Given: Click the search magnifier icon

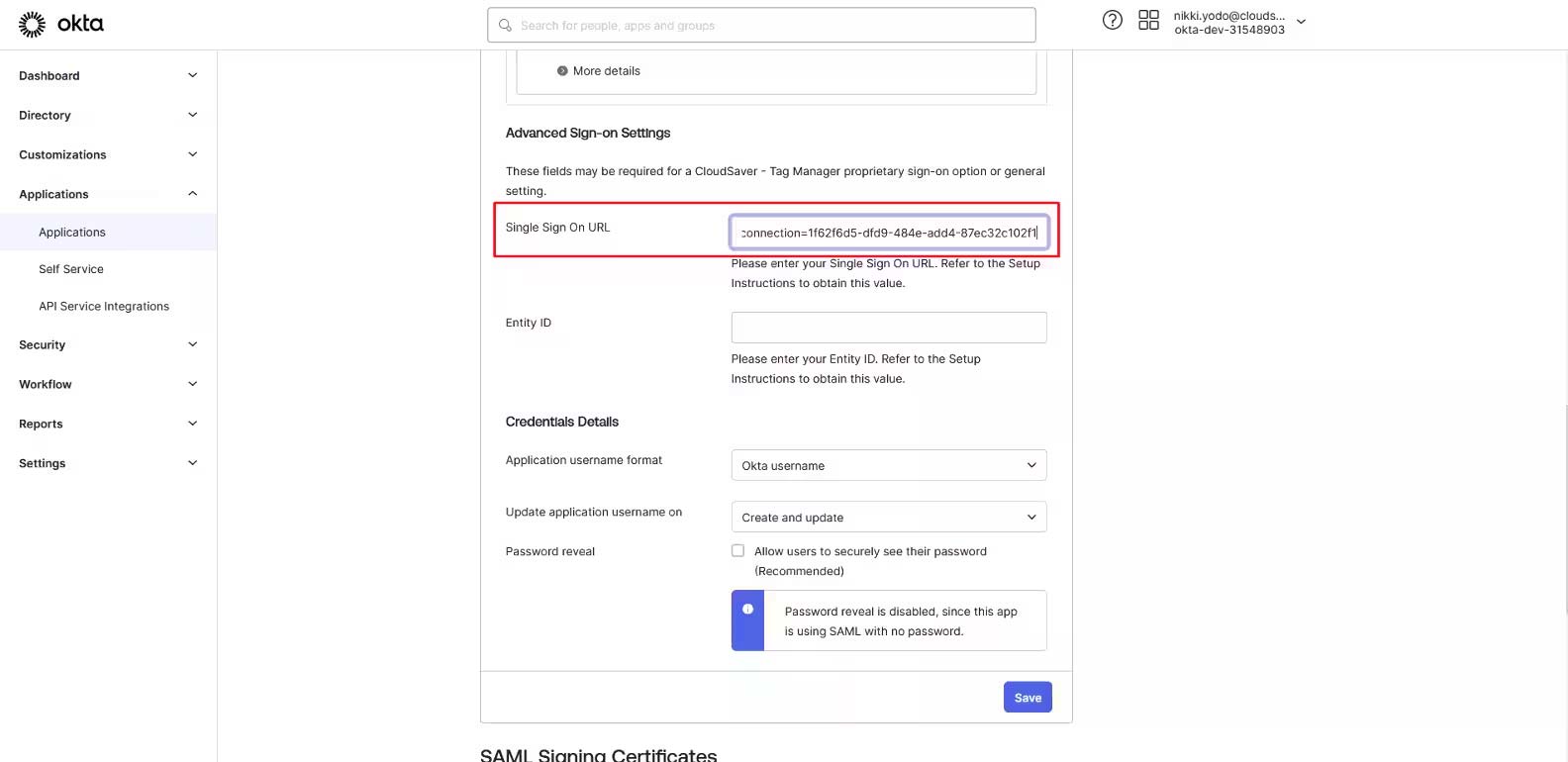Looking at the screenshot, I should point(506,25).
